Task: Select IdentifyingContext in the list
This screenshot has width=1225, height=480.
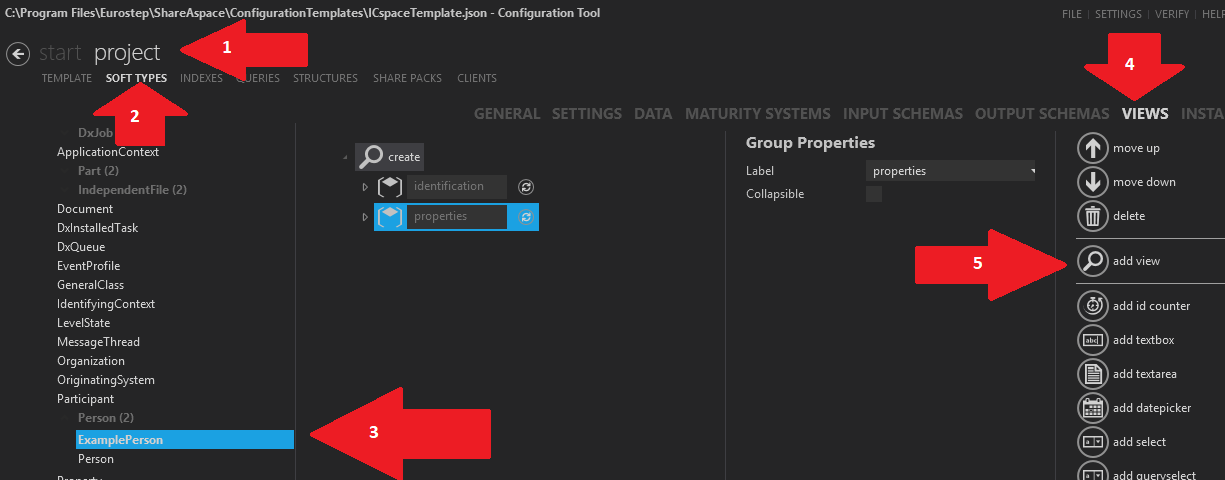Action: tap(106, 304)
